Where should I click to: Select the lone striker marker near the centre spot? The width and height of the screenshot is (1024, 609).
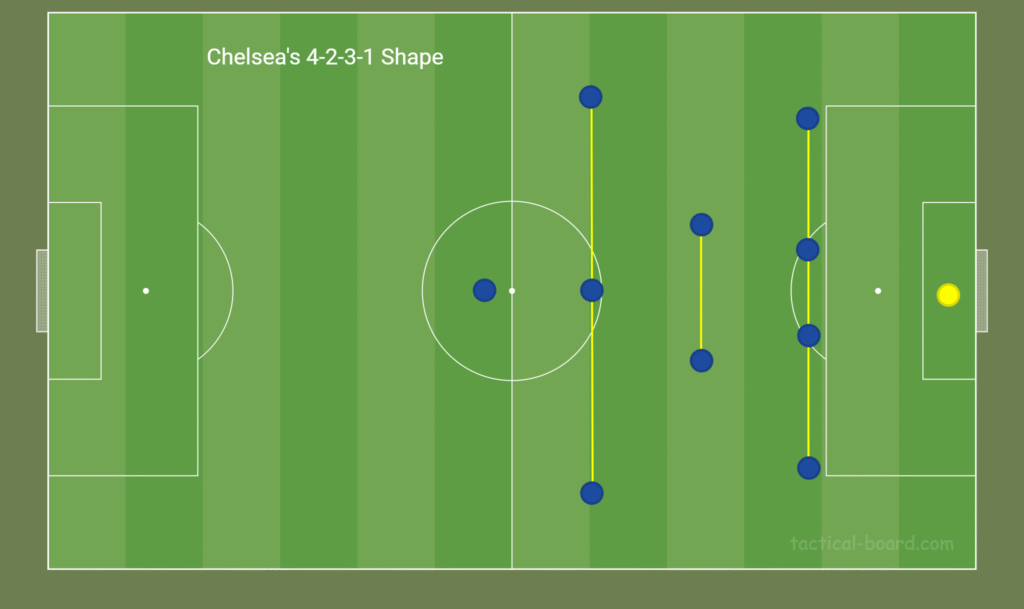(x=484, y=290)
